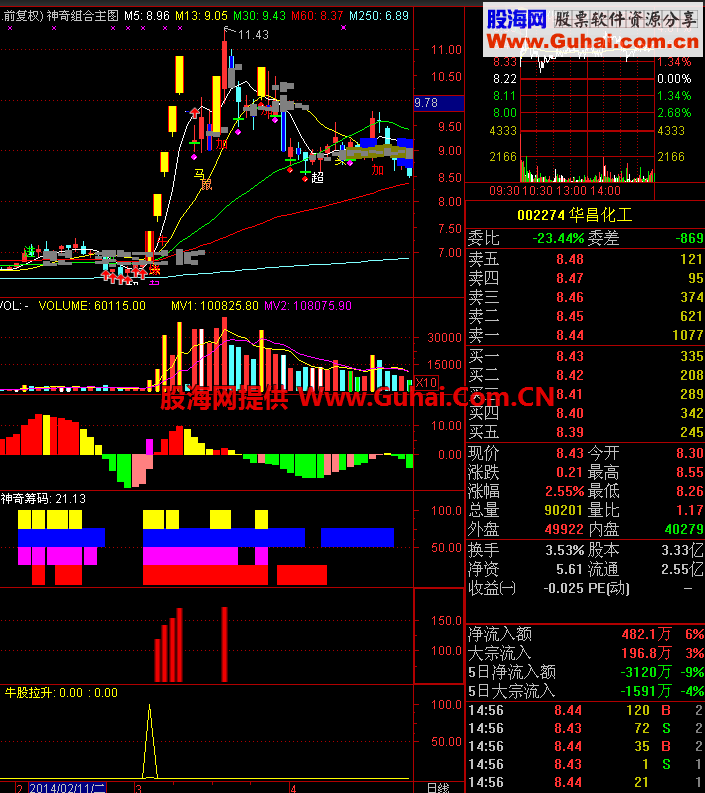This screenshot has width=705, height=793.
Task: Click the 收益(一) value -0.025
Action: click(564, 589)
